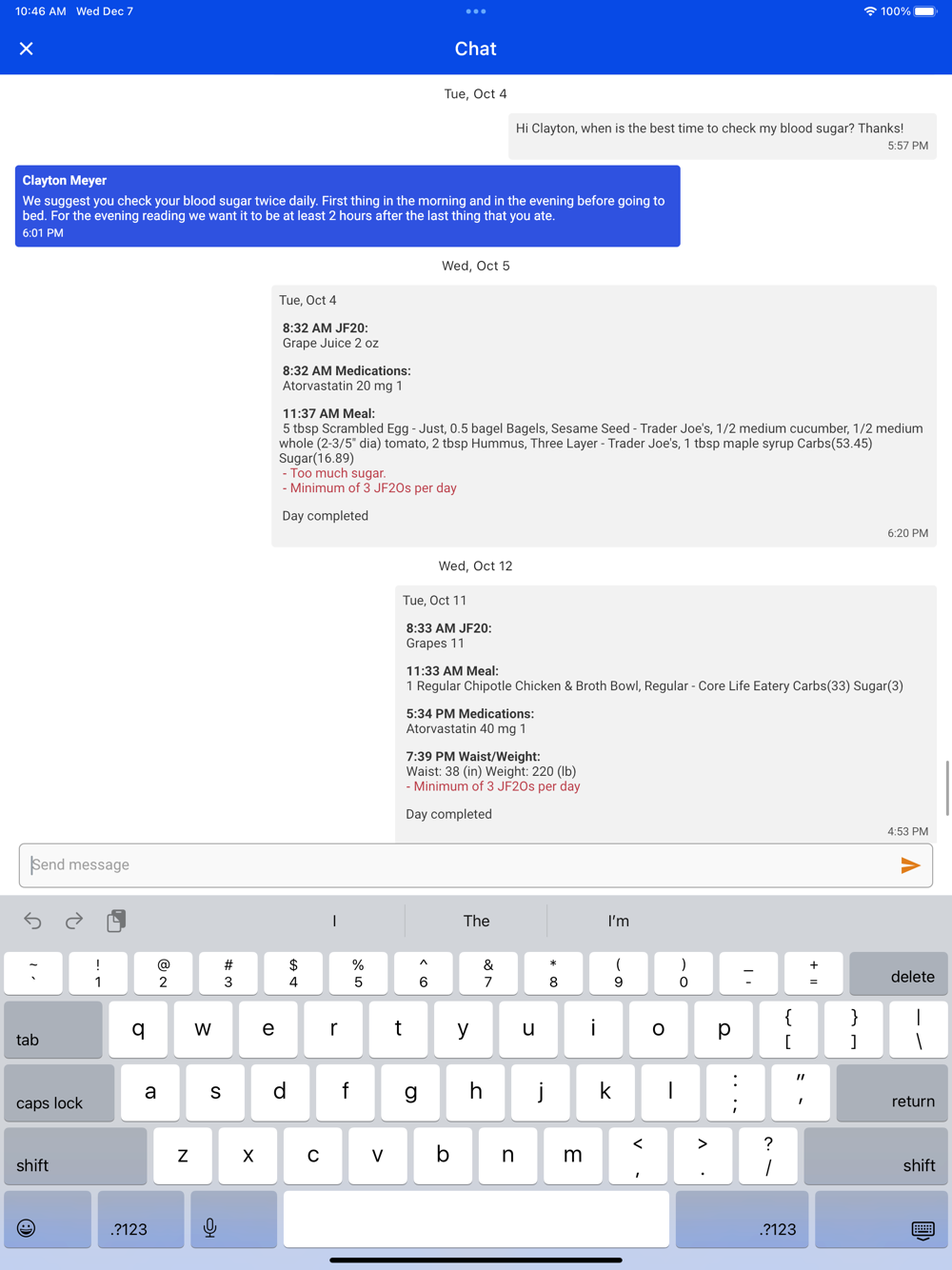Tap the clipboard paste icon

point(116,921)
